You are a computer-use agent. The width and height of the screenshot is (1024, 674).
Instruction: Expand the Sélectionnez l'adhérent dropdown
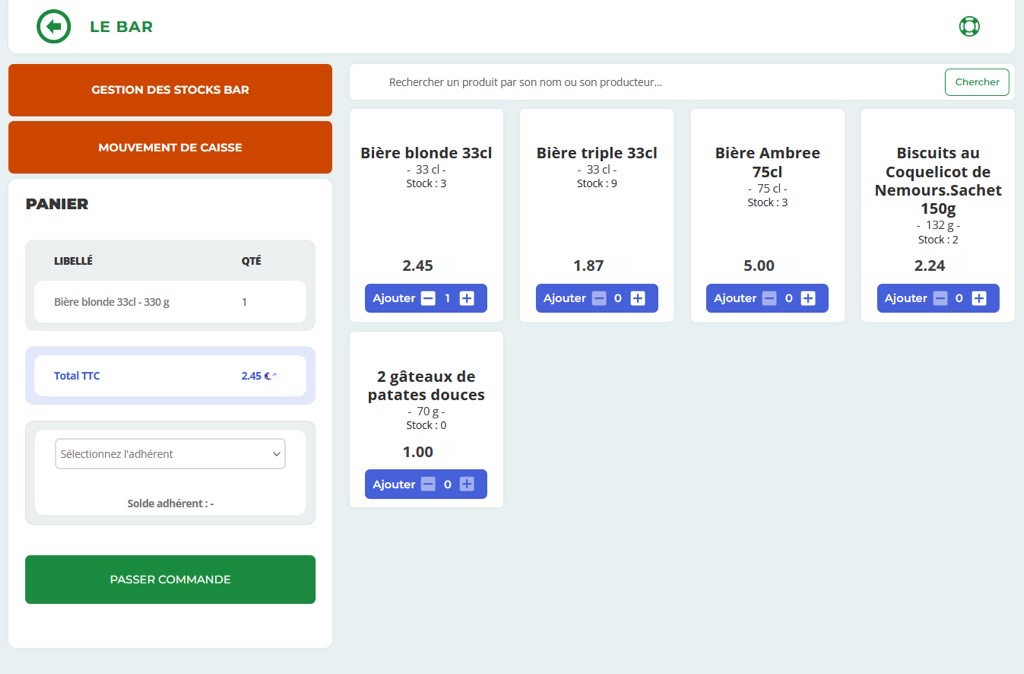pyautogui.click(x=170, y=454)
